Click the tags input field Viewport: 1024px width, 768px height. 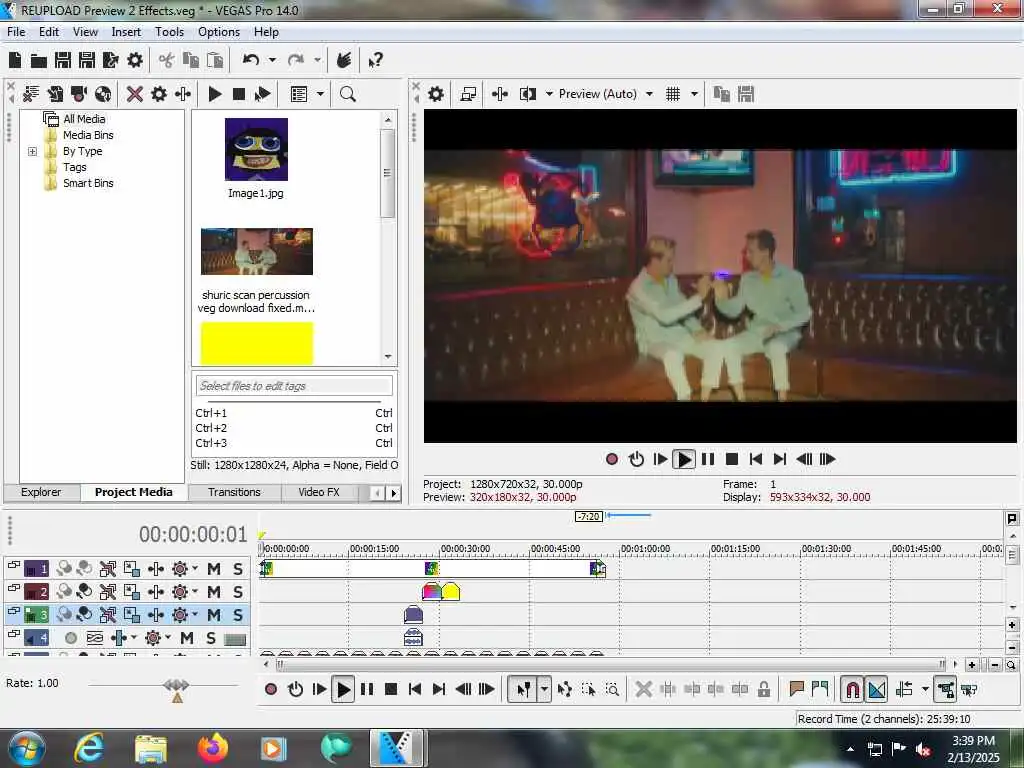(x=294, y=386)
